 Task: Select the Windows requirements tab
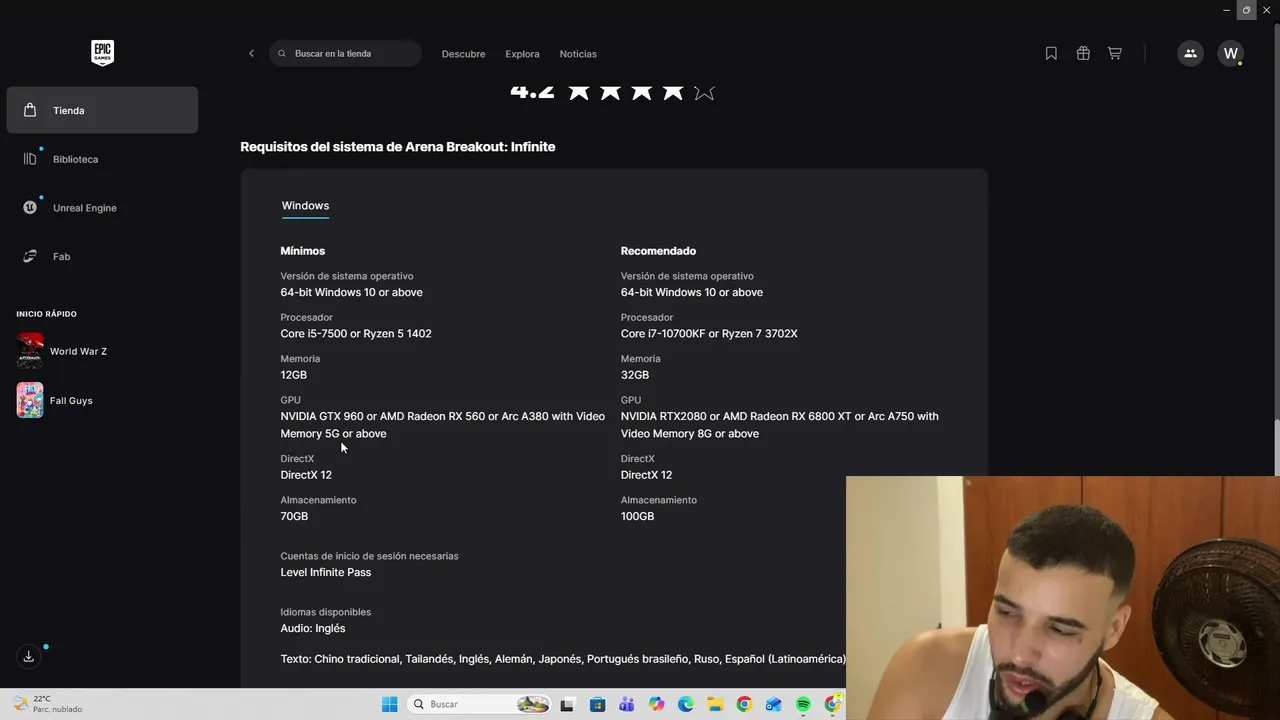305,206
